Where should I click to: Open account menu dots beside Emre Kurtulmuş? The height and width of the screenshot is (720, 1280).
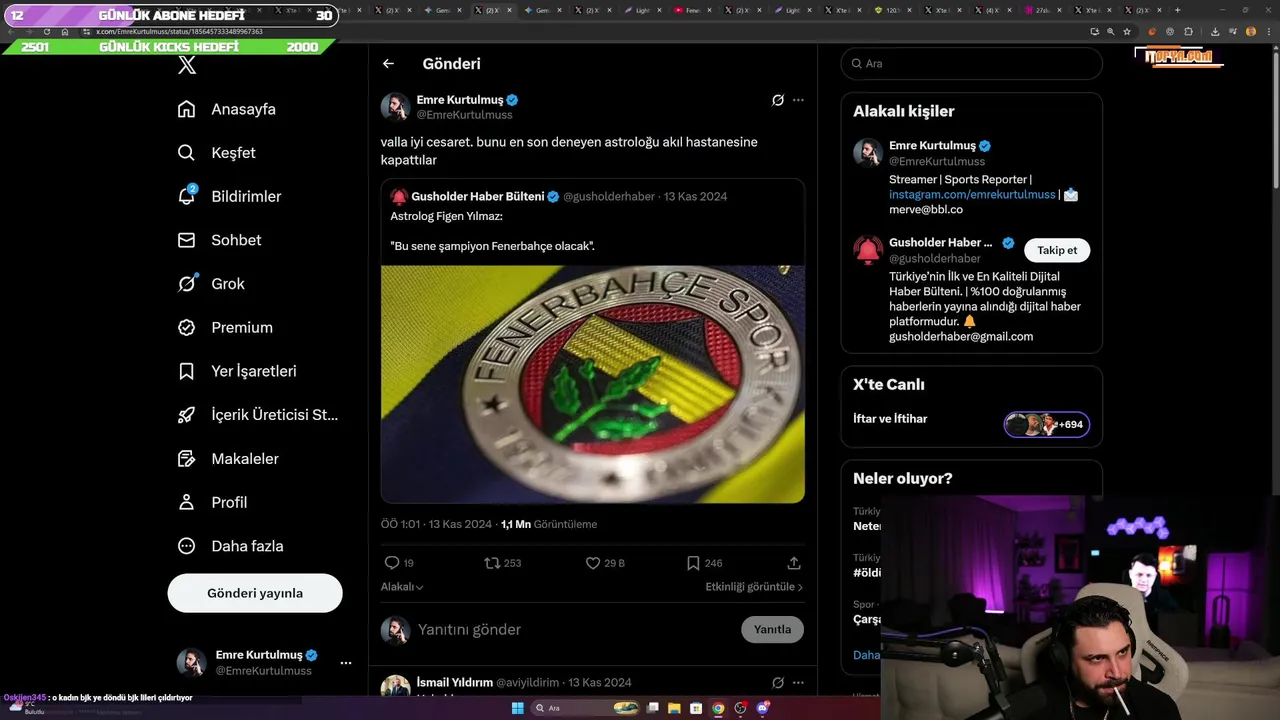(x=345, y=662)
